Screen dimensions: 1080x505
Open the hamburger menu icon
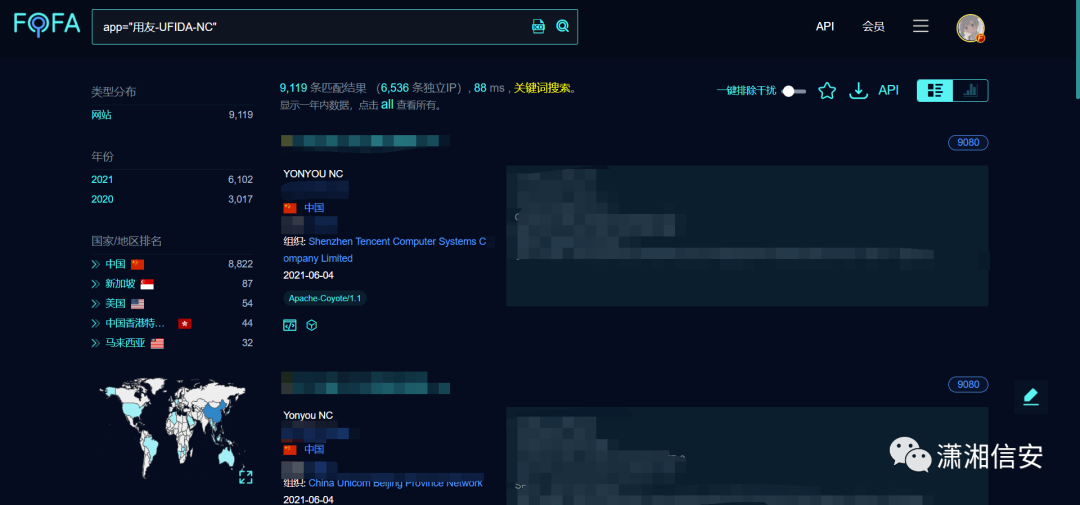(x=921, y=26)
